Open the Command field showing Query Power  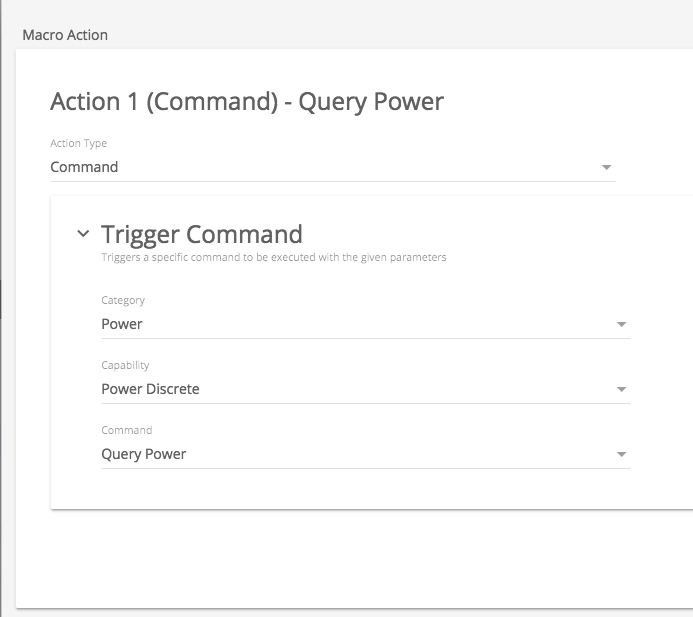(350, 454)
